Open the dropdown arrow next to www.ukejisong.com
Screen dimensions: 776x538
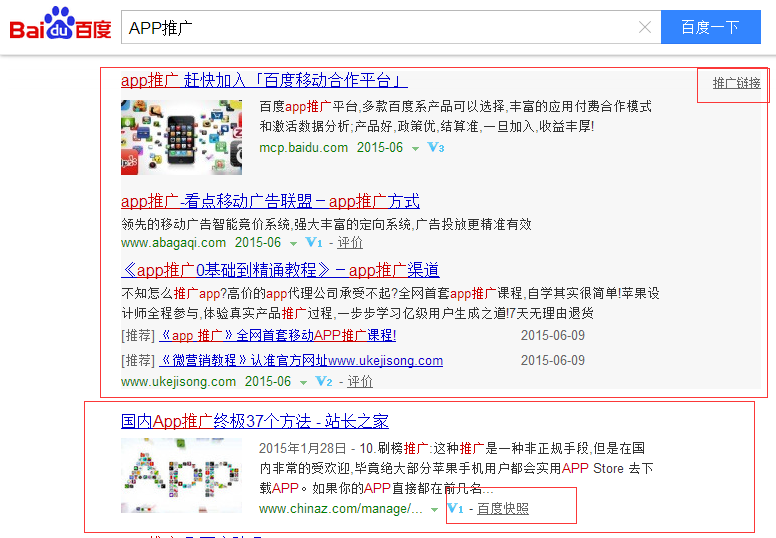[303, 382]
